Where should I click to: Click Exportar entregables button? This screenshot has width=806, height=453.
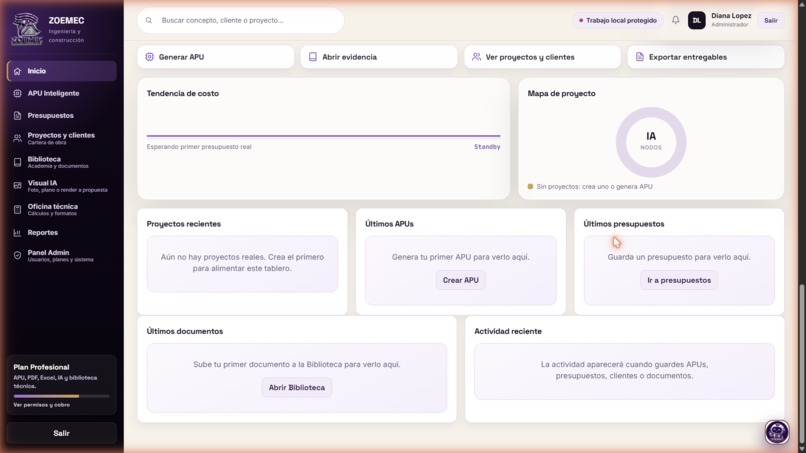(706, 57)
